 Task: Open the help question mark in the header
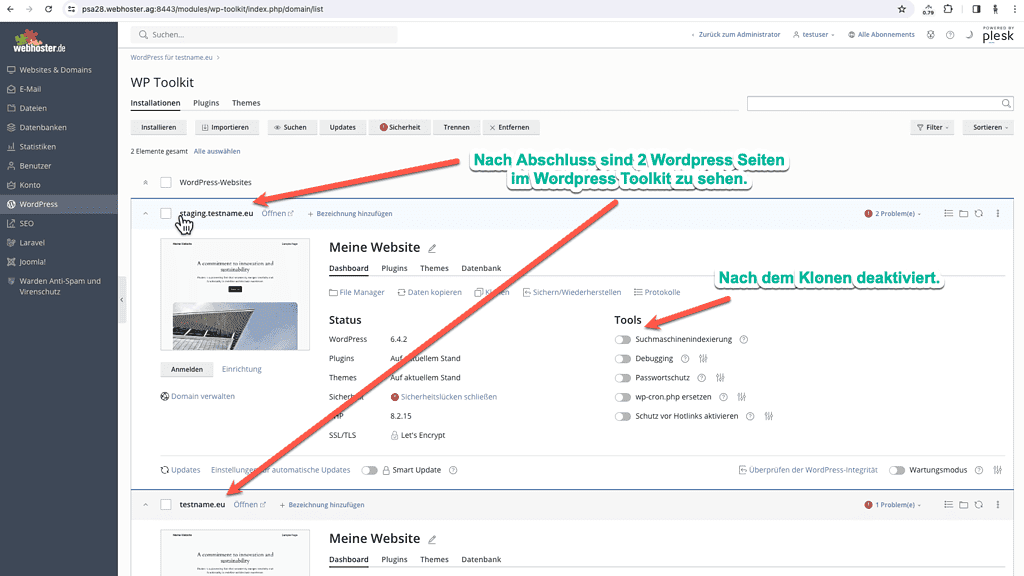point(950,34)
